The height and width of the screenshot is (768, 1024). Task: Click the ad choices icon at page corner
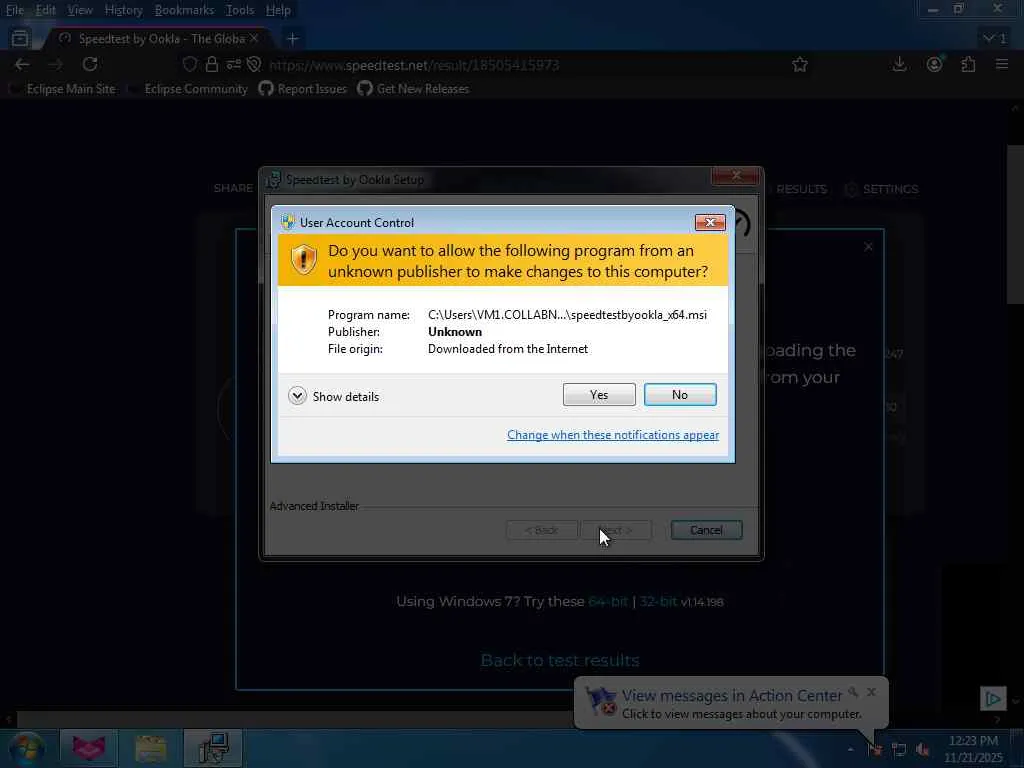[993, 699]
